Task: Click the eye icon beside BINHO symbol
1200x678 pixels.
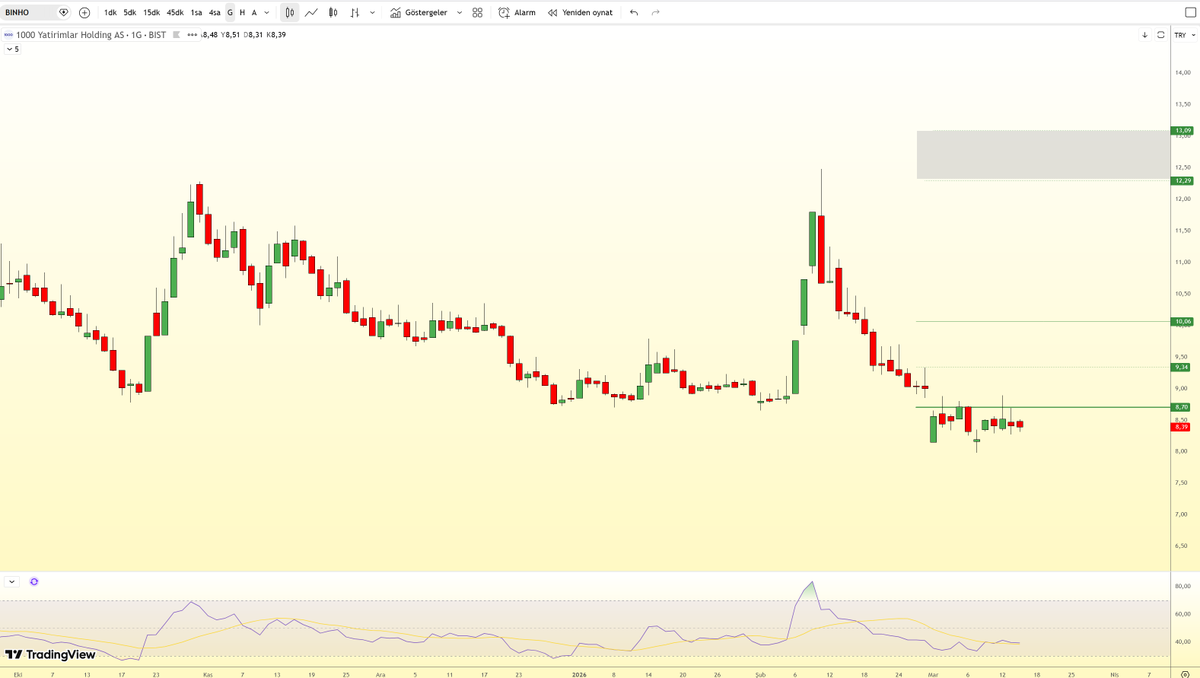Action: [x=64, y=13]
